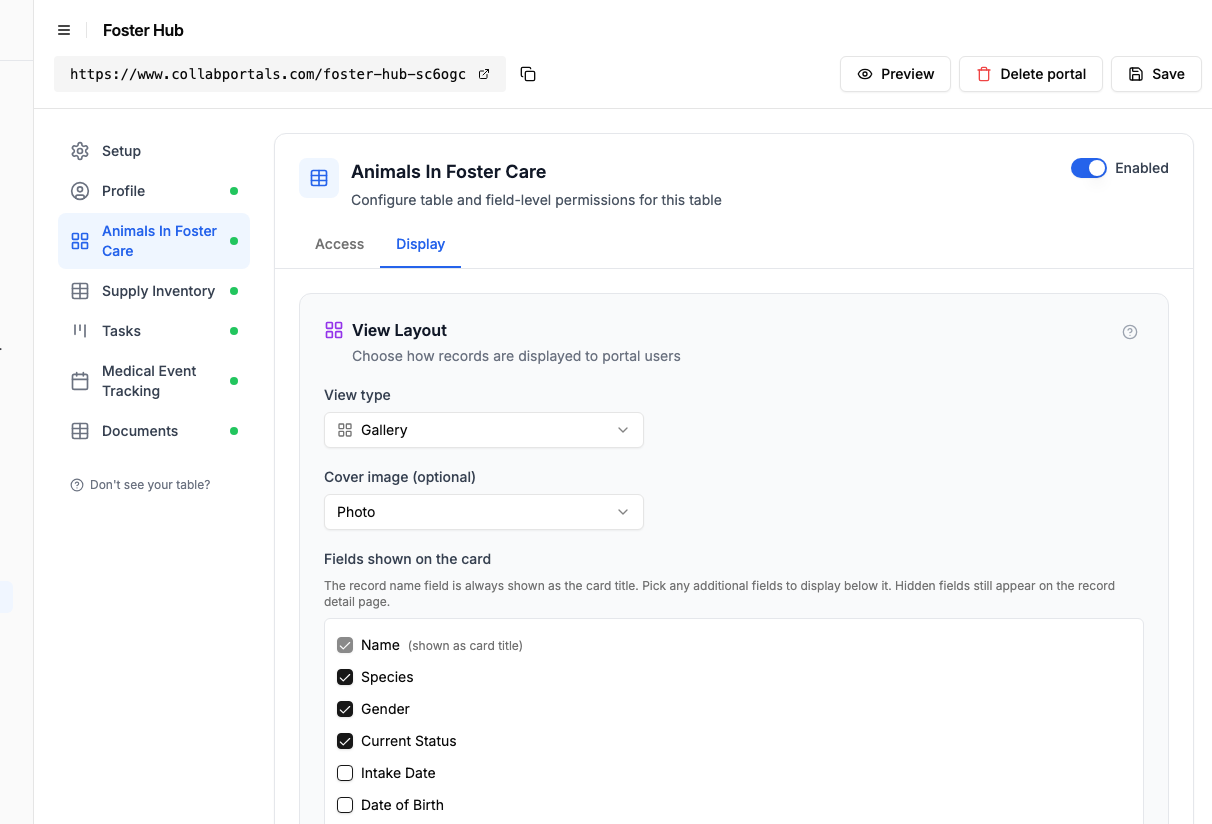Click the Medical Event Tracking calendar icon
This screenshot has height=824, width=1212.
tap(80, 381)
